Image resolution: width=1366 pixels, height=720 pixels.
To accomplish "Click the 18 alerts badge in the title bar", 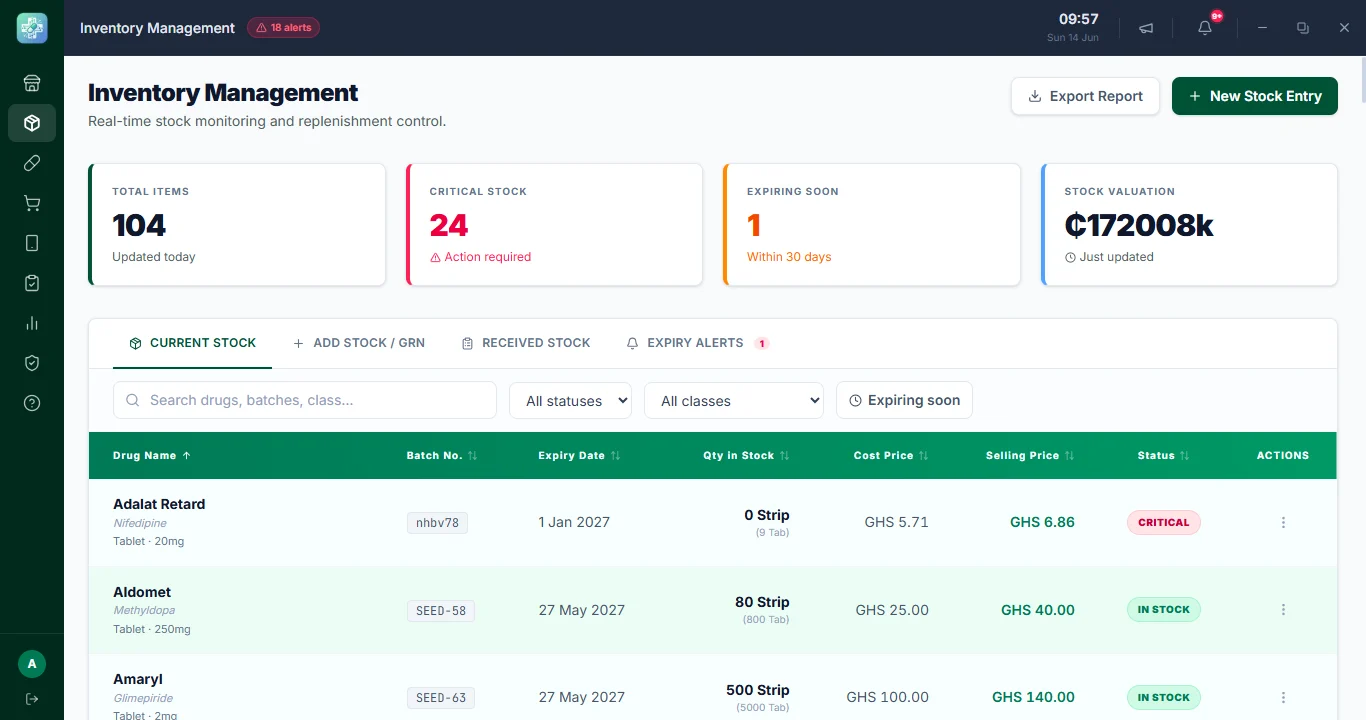I will pos(284,28).
